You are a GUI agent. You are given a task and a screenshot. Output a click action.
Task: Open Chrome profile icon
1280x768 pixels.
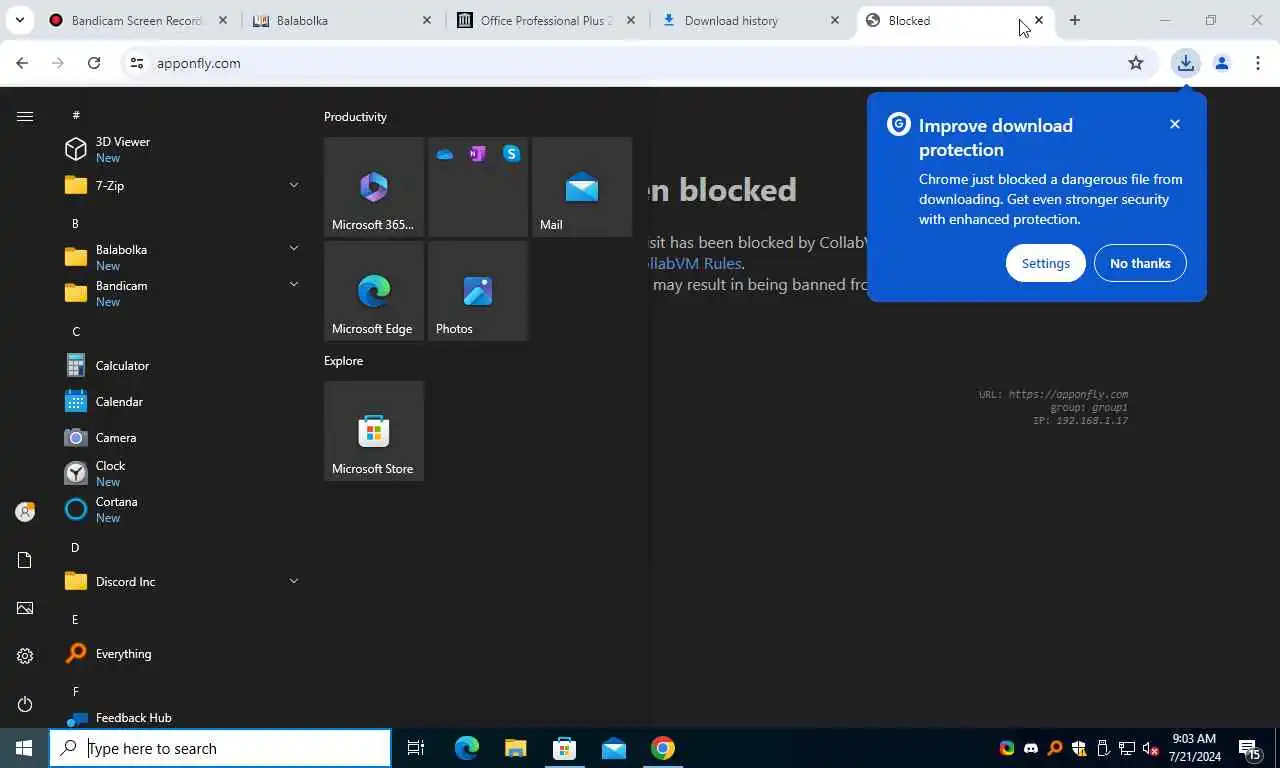coord(1221,63)
